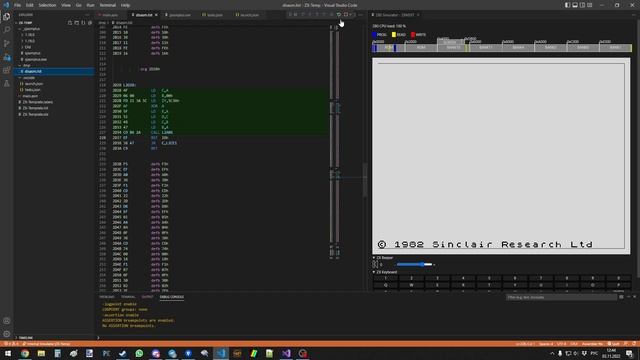
Task: Switch to the launch.json editor tab
Action: (249, 15)
